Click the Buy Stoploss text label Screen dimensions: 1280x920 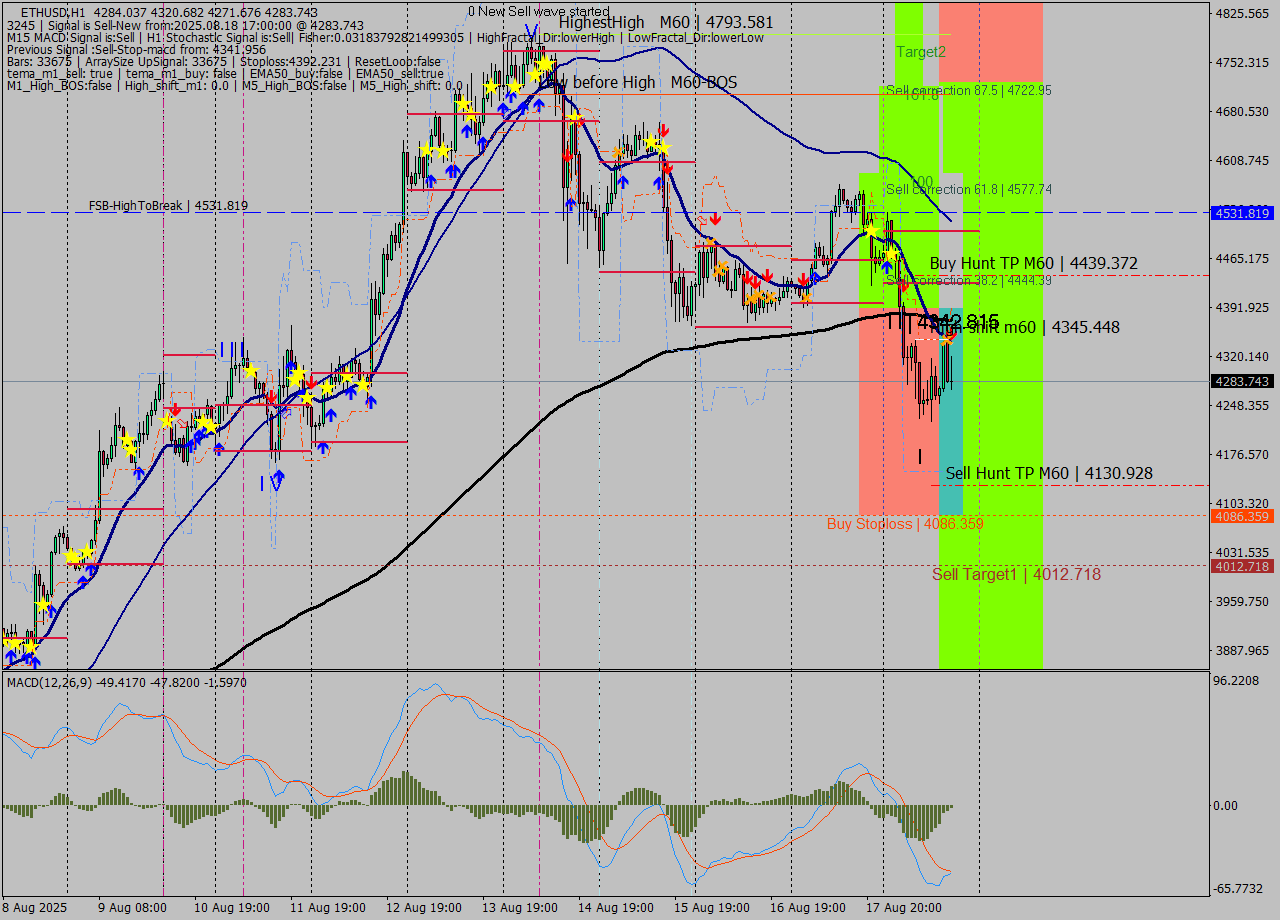click(x=904, y=524)
